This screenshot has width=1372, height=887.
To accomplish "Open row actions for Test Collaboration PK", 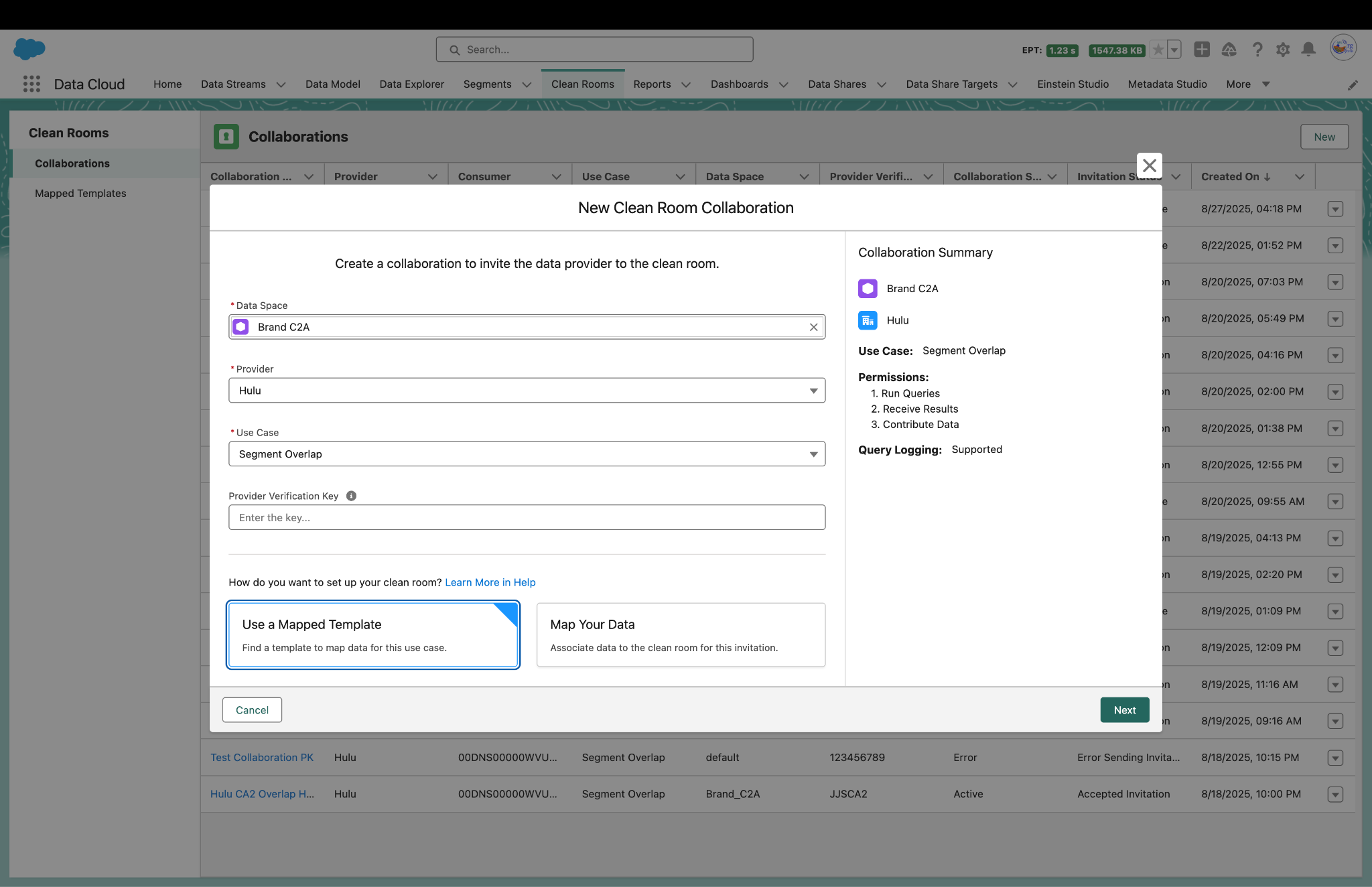I will pos(1335,758).
